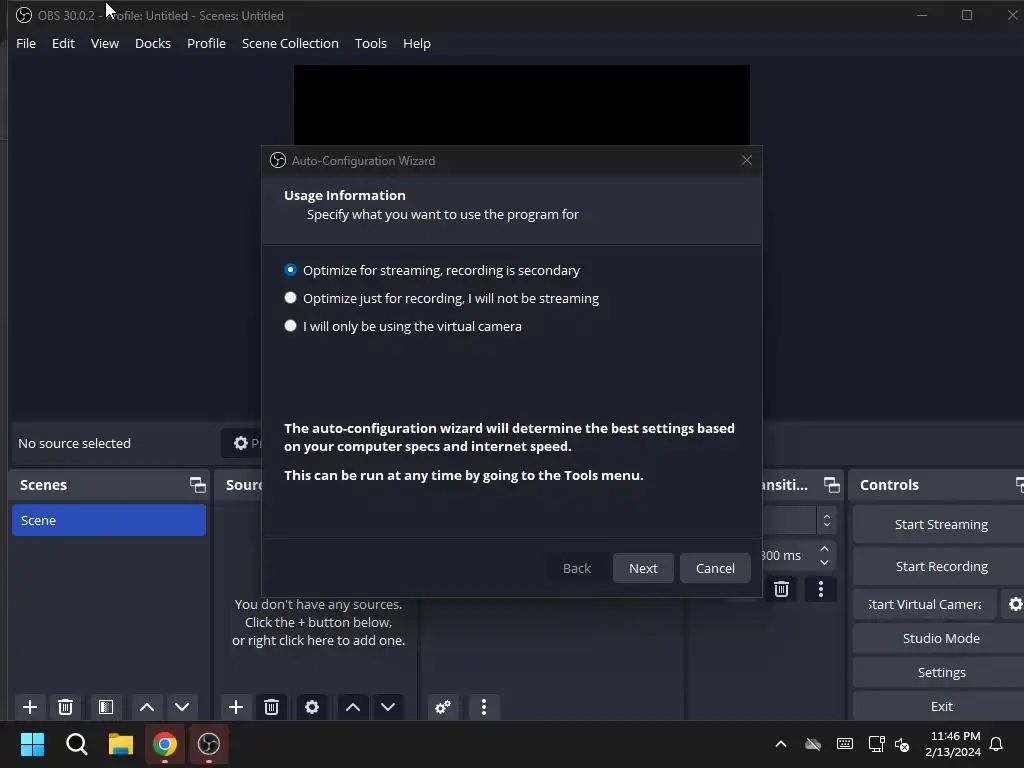Choose virtual camera only radio option

coord(291,326)
